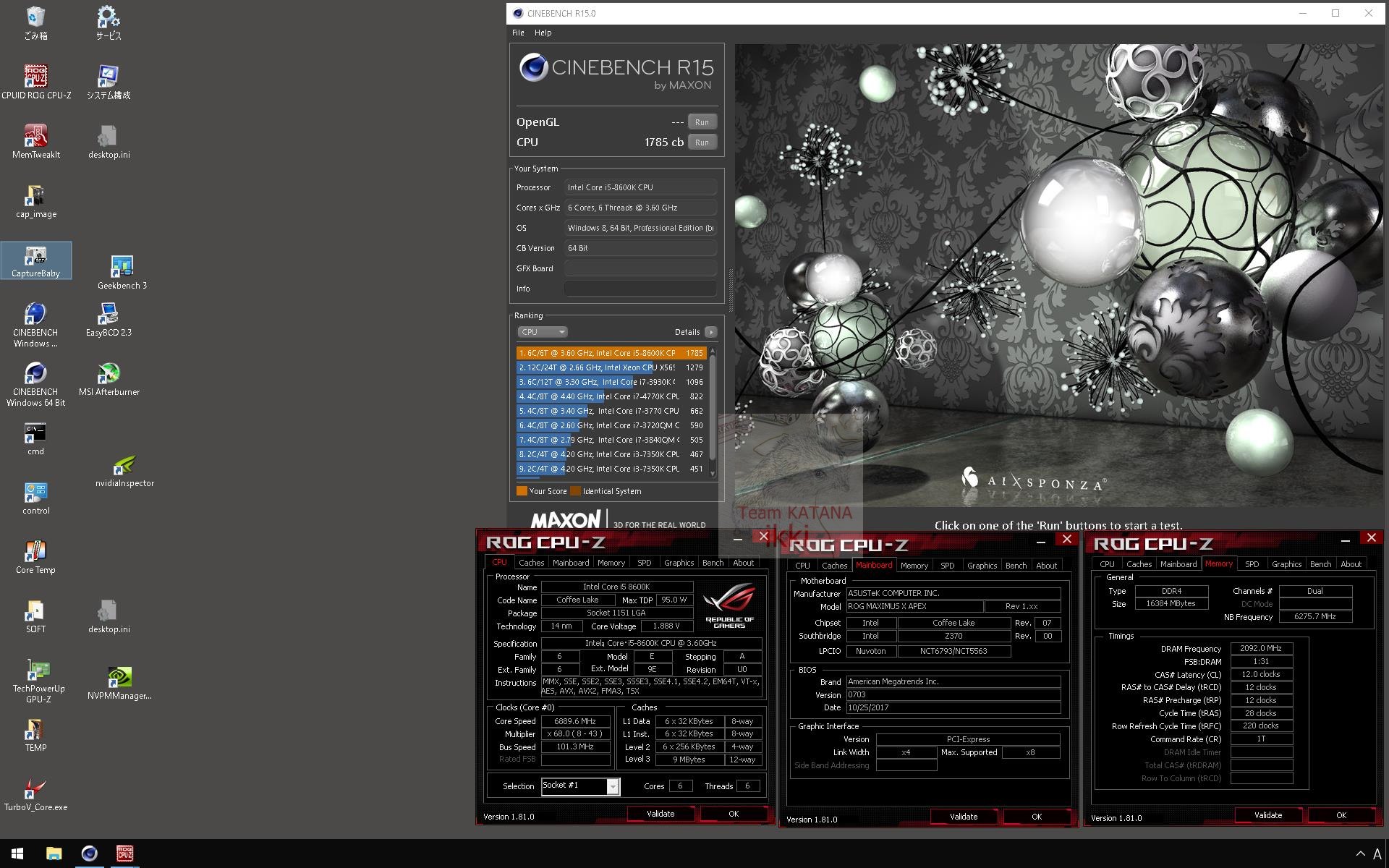
Task: Launch MSI Afterburner desktop icon
Action: 109,379
